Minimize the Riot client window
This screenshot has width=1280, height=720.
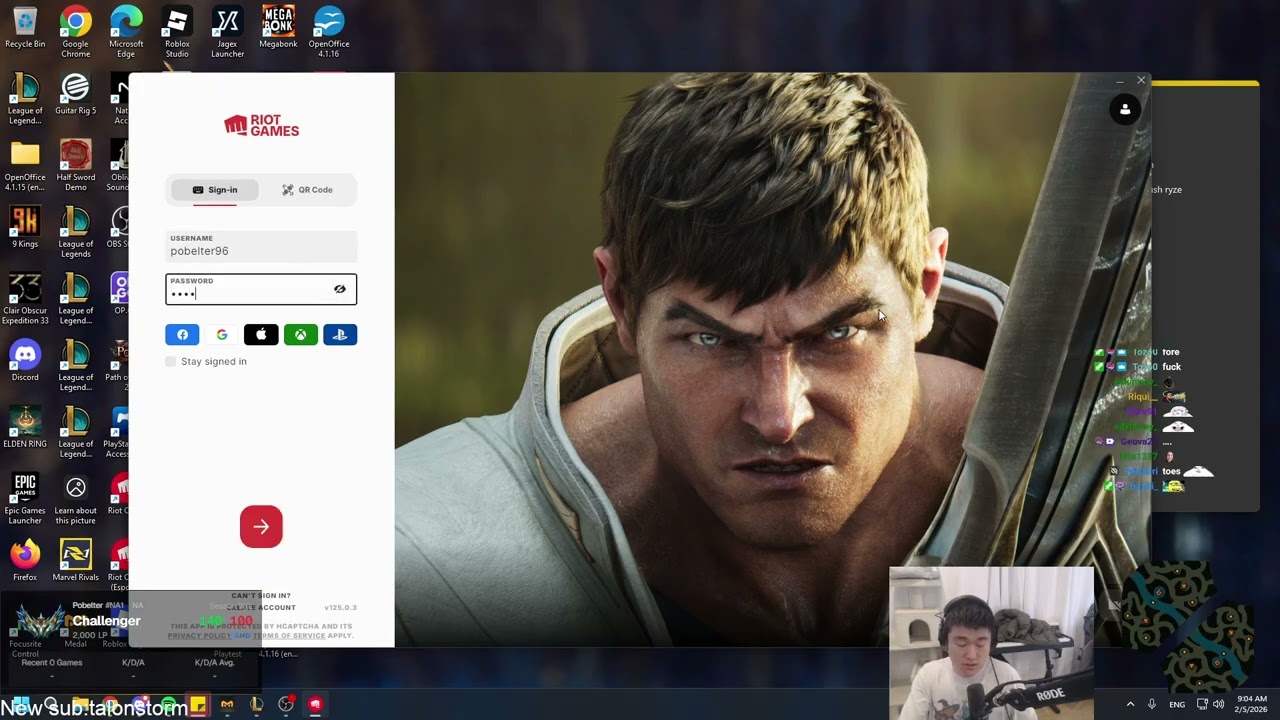click(1119, 80)
